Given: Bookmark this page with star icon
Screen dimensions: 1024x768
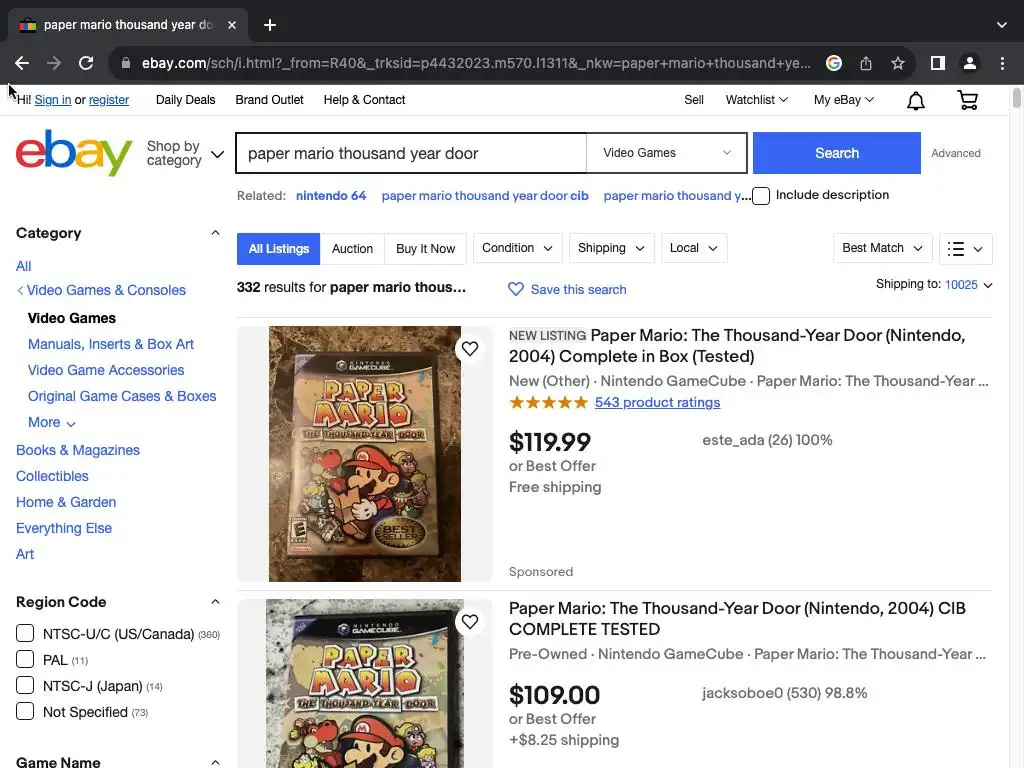Looking at the screenshot, I should [898, 63].
